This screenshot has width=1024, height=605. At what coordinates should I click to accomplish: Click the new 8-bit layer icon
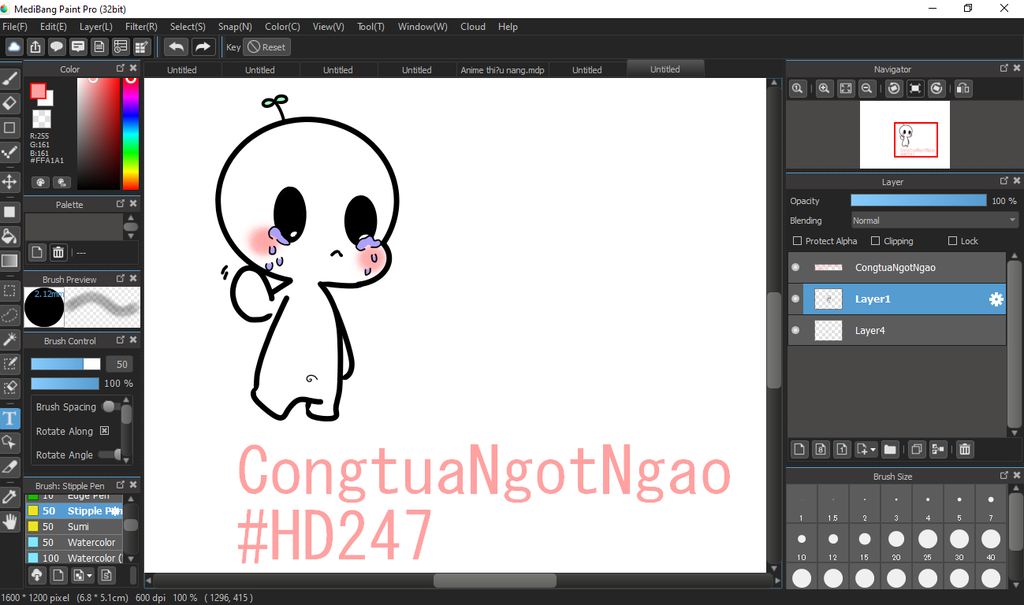[821, 450]
